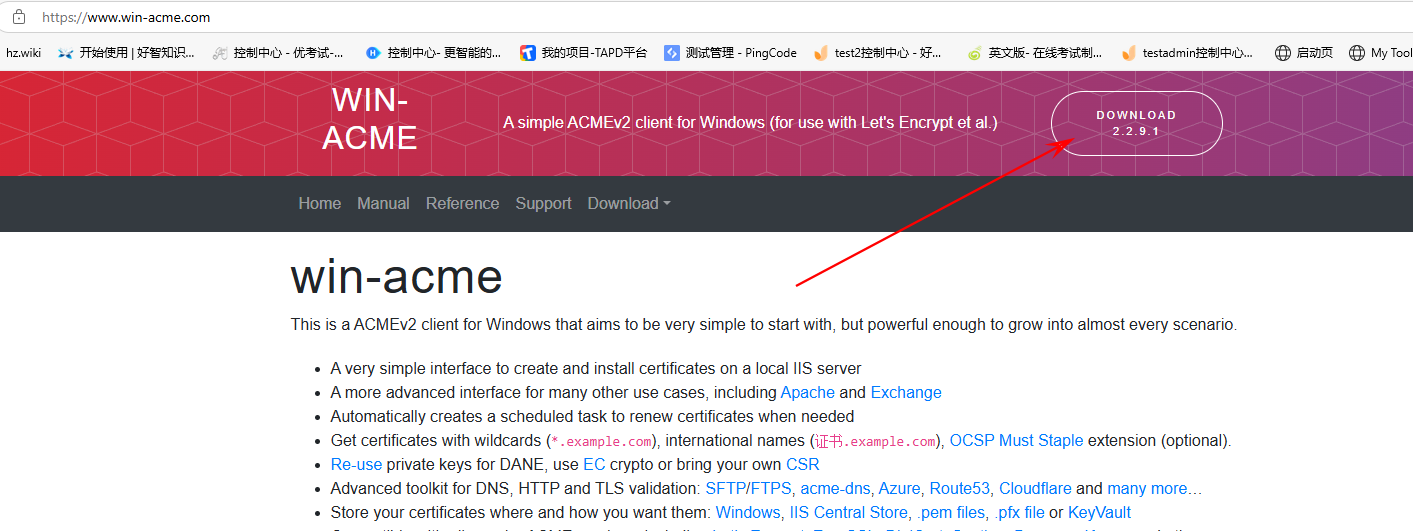Viewport: 1413px width, 531px height.
Task: Follow the CSR link
Action: pyautogui.click(x=803, y=464)
